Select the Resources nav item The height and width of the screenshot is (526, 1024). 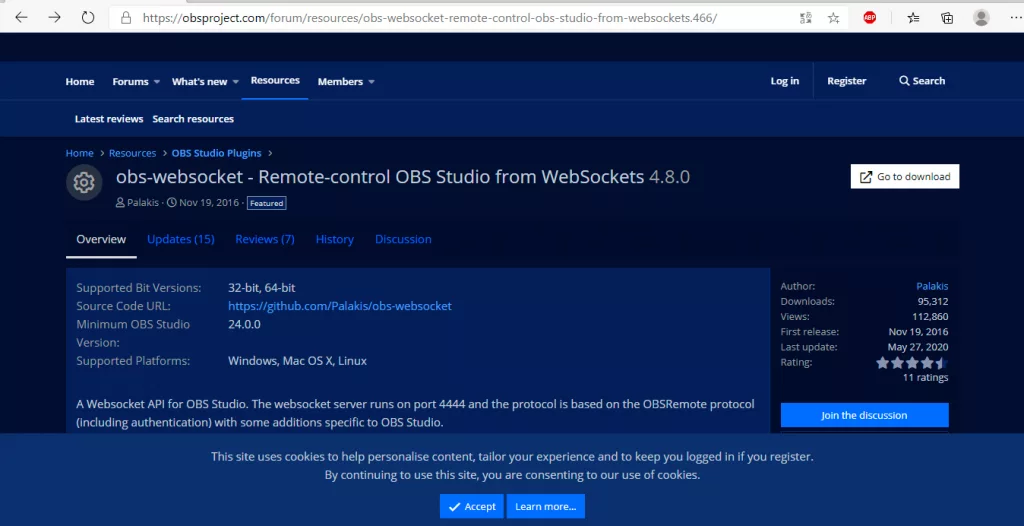click(275, 80)
